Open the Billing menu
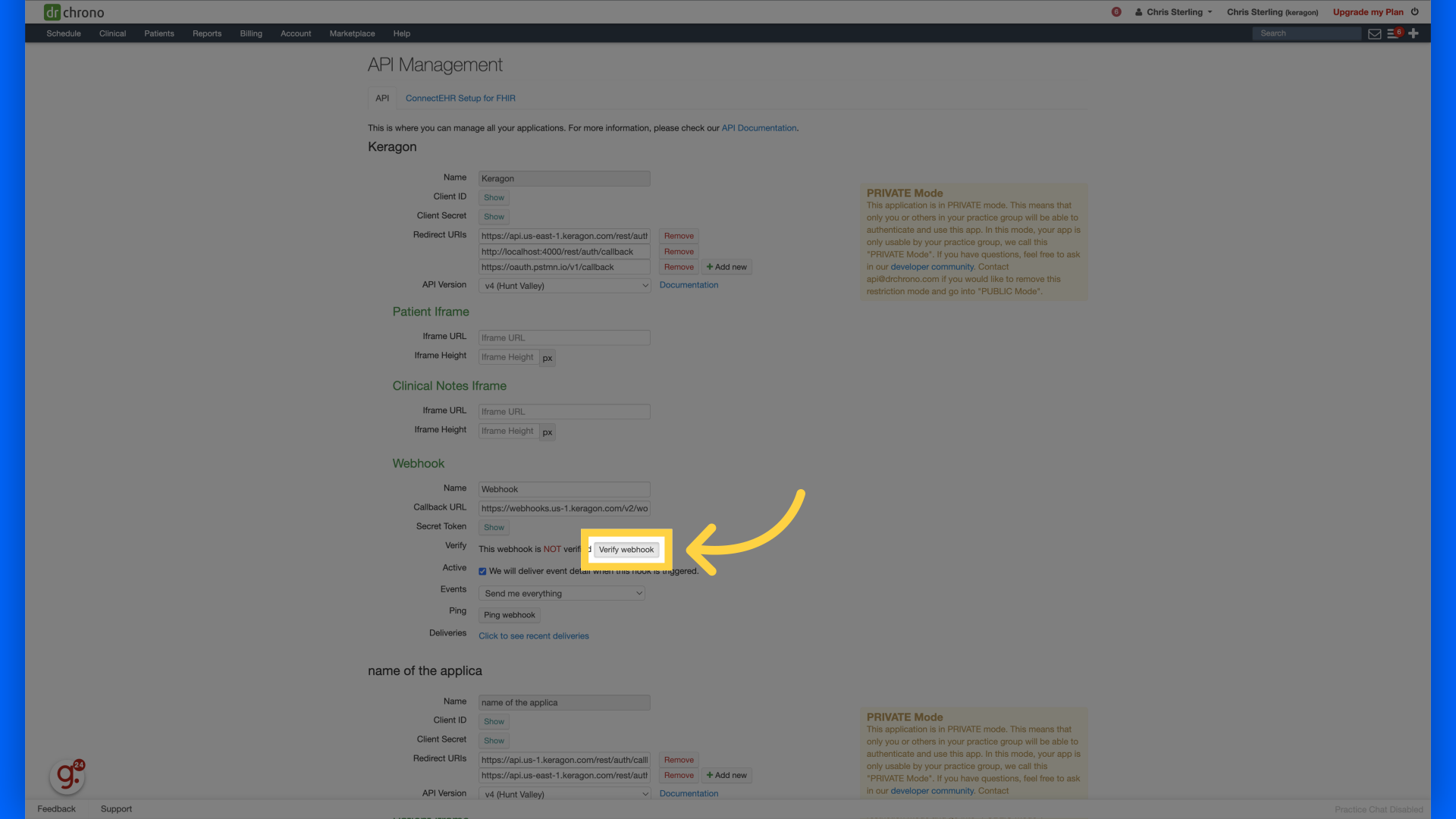This screenshot has height=819, width=1456. point(251,33)
